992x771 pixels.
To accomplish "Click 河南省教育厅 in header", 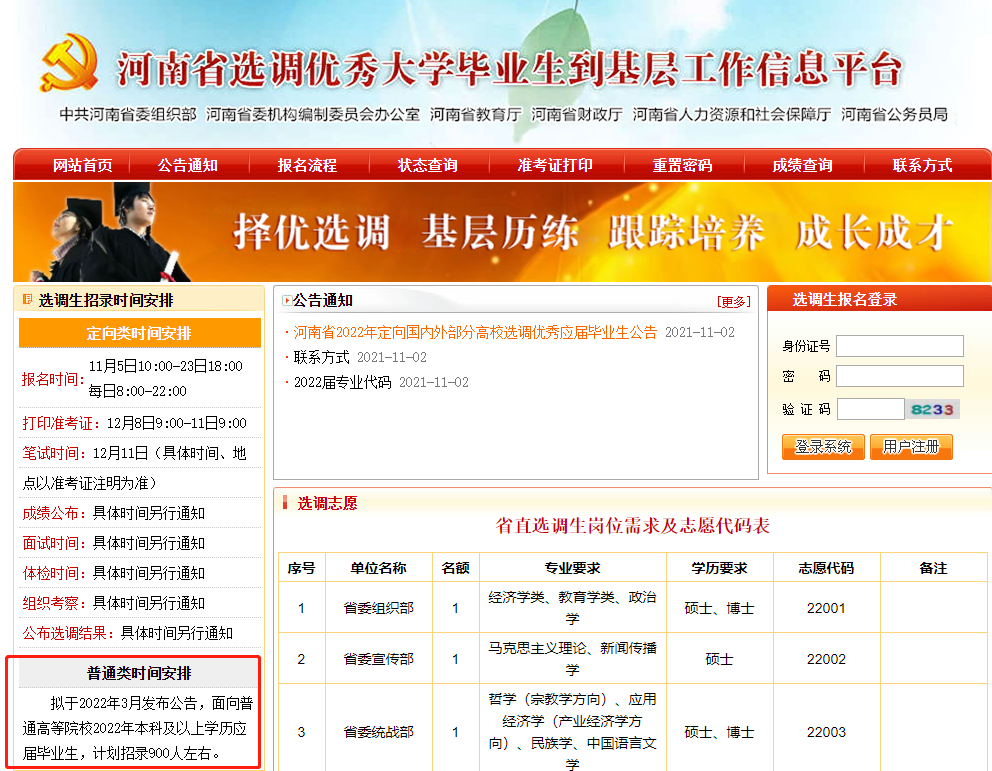I will (x=476, y=114).
